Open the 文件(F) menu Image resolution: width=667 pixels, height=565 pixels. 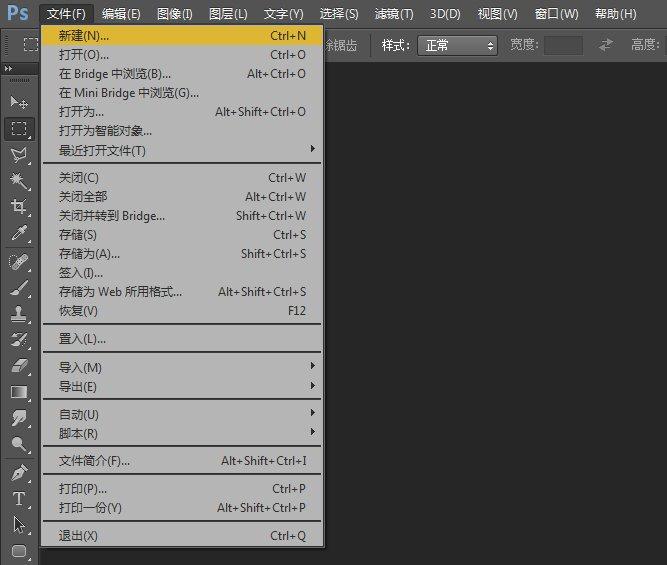click(x=66, y=14)
